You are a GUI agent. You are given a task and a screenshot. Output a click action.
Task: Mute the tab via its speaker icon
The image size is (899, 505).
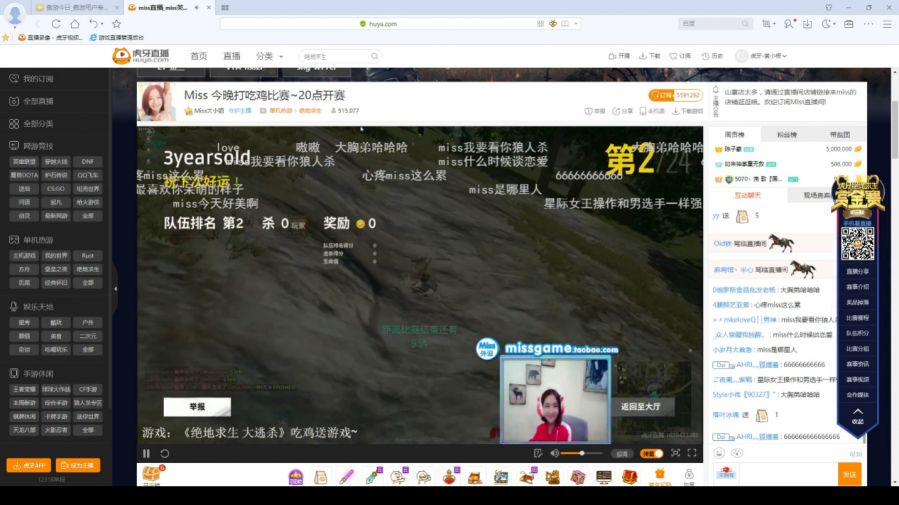click(x=197, y=7)
